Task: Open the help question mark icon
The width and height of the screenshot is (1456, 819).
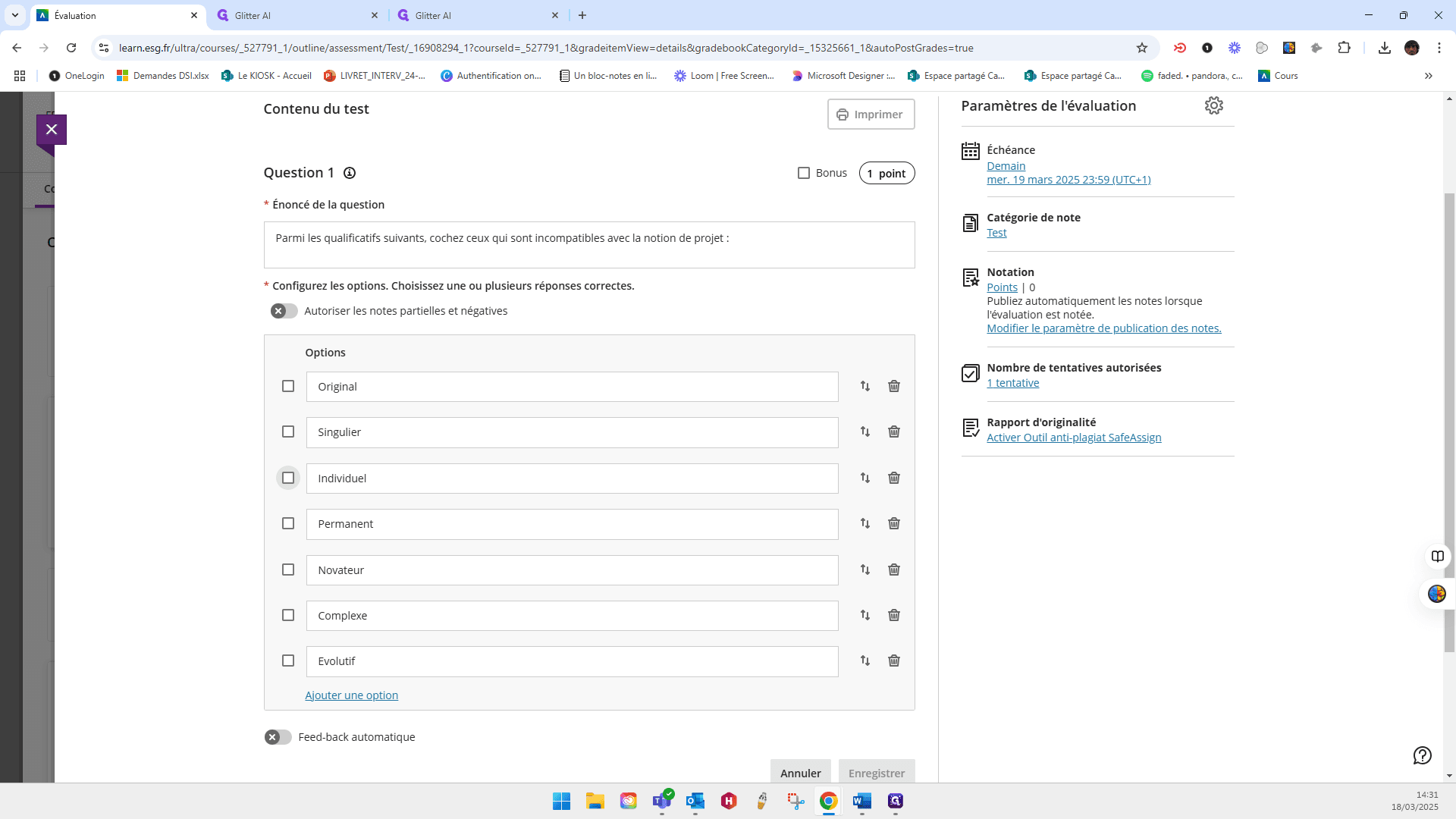Action: [1422, 755]
